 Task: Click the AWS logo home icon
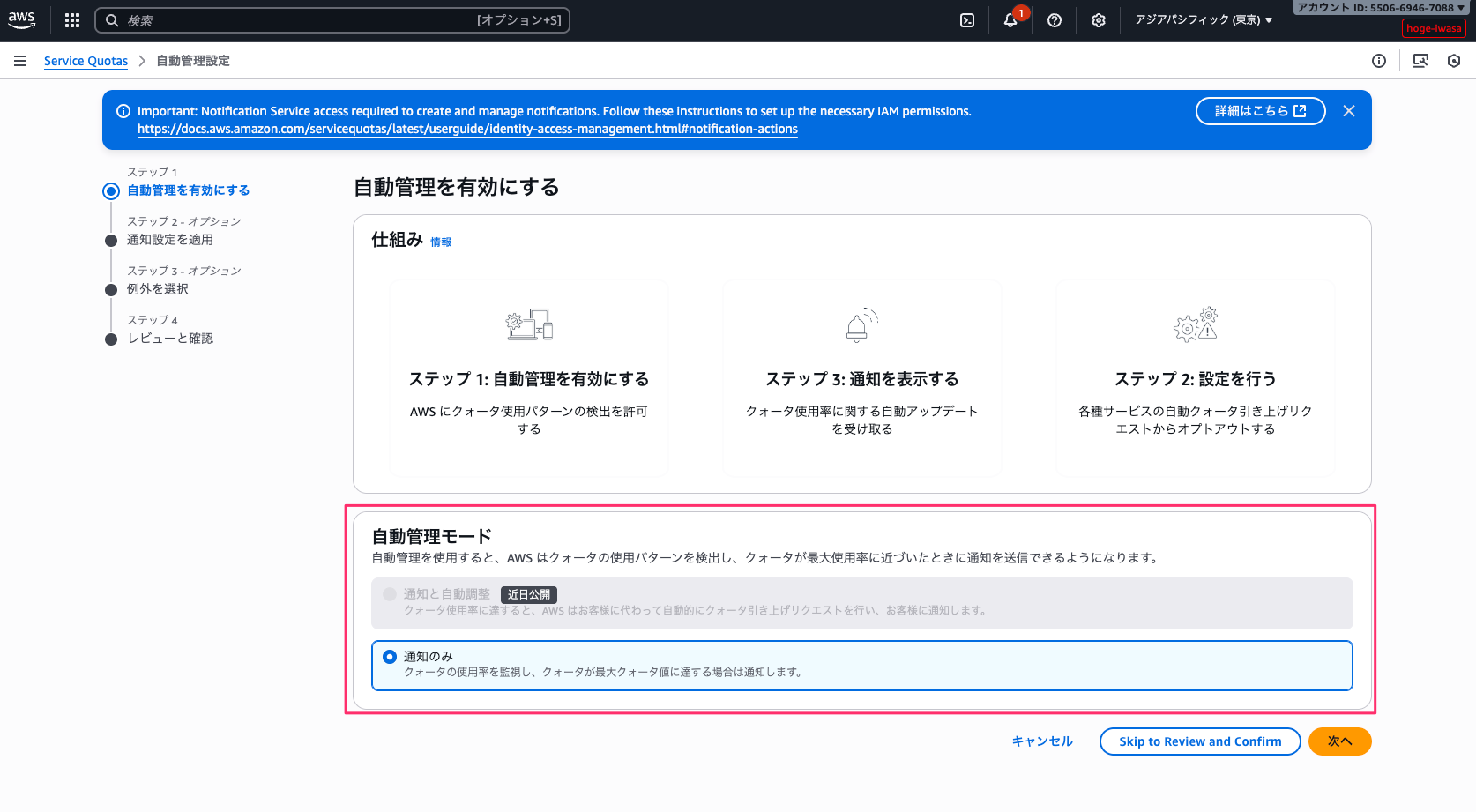pyautogui.click(x=22, y=19)
